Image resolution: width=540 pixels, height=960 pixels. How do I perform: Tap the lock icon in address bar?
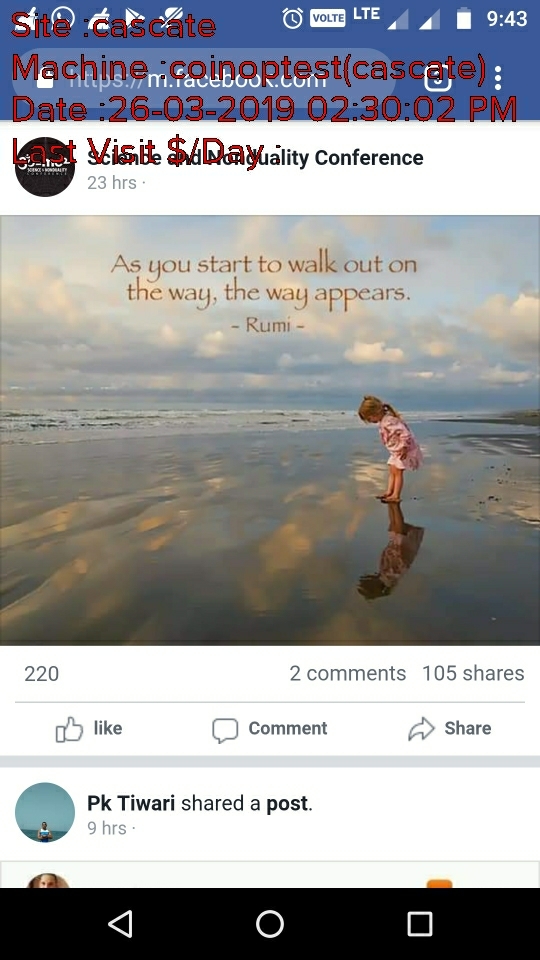point(45,78)
